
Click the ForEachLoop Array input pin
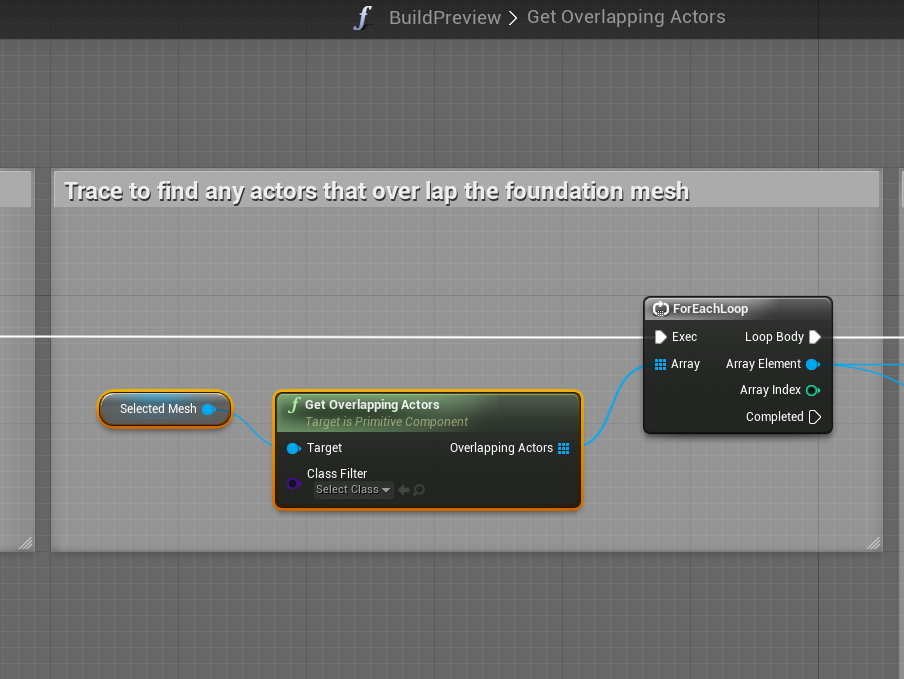[660, 364]
